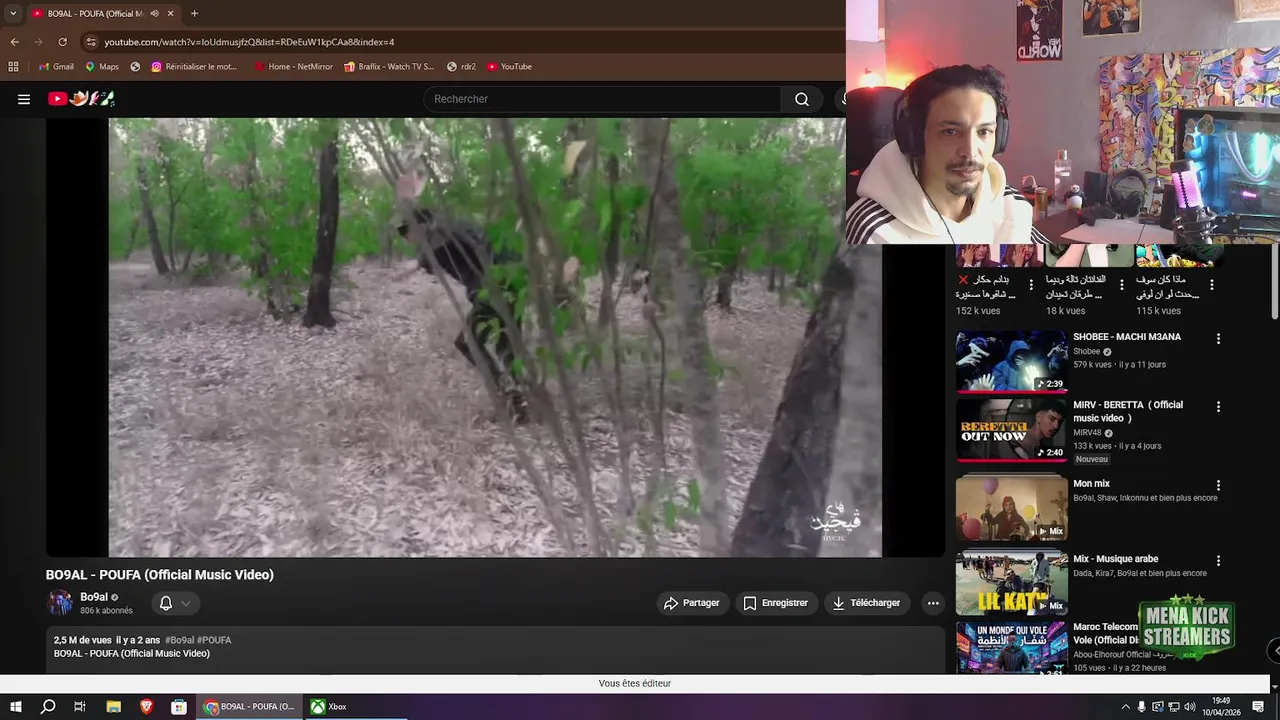
Task: Open the Windows Start menu
Action: coord(16,707)
